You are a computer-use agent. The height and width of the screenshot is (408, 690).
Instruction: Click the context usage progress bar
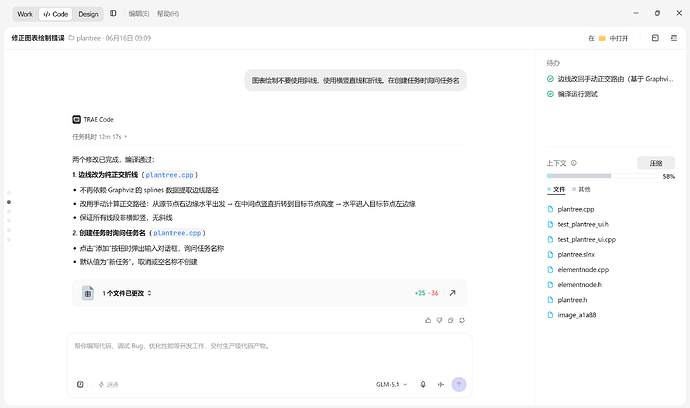click(x=602, y=176)
